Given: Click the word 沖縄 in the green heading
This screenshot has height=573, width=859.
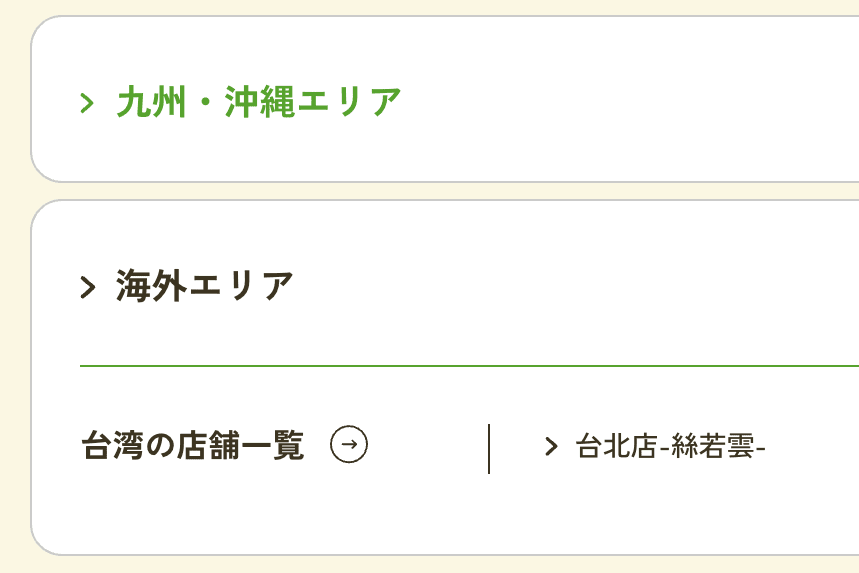Looking at the screenshot, I should [x=260, y=102].
